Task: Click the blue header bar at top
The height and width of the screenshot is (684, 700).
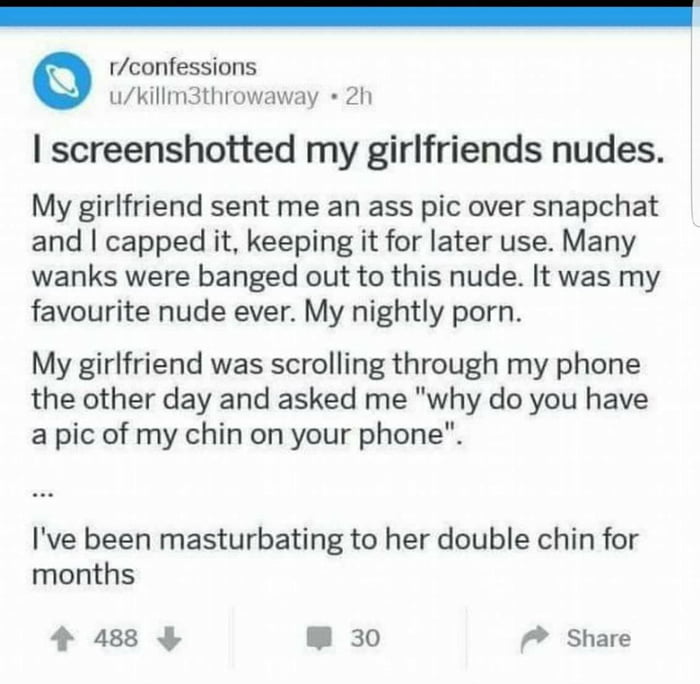Action: coord(350,17)
